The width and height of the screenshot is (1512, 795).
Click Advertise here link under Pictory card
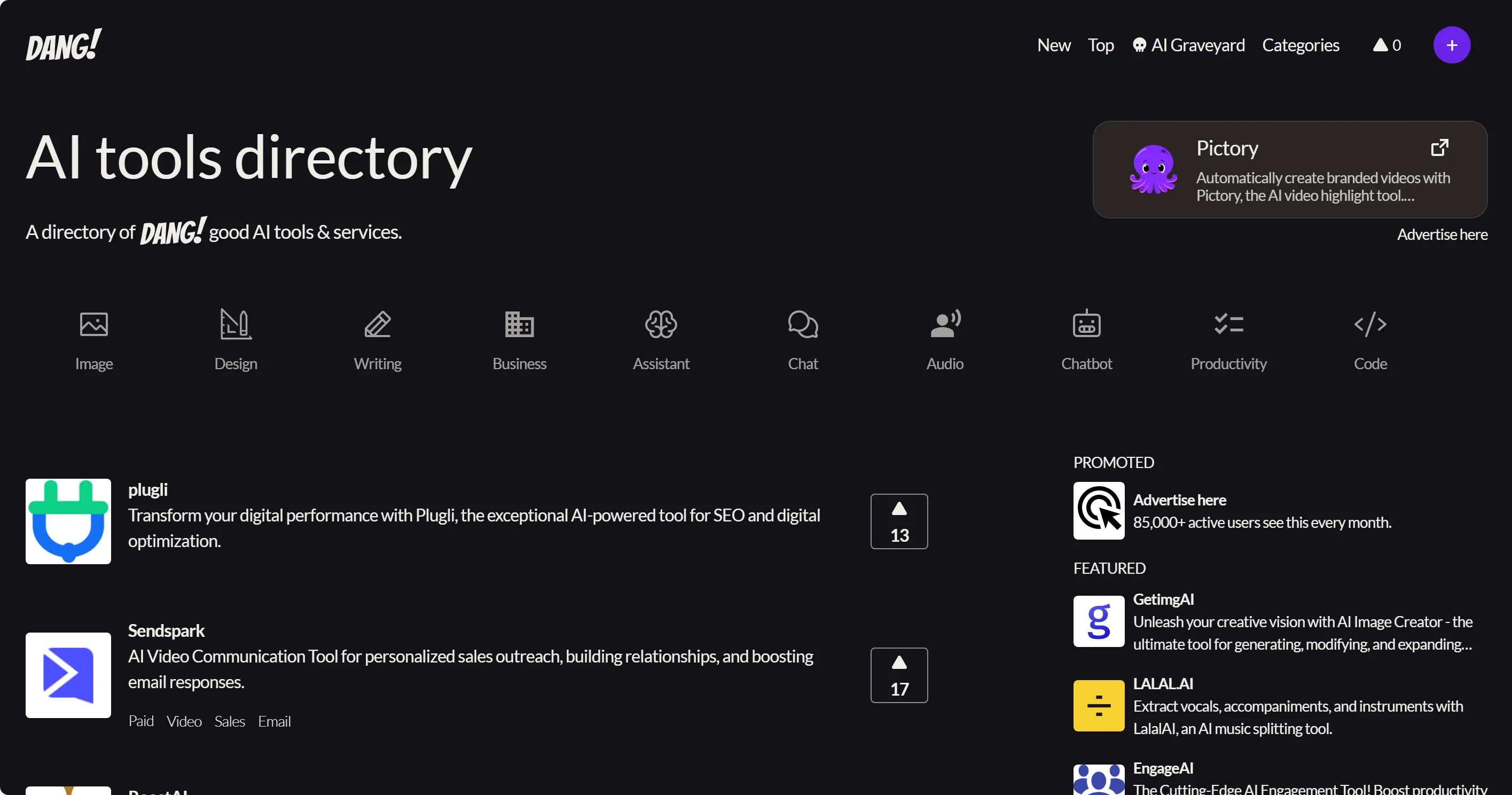point(1442,234)
